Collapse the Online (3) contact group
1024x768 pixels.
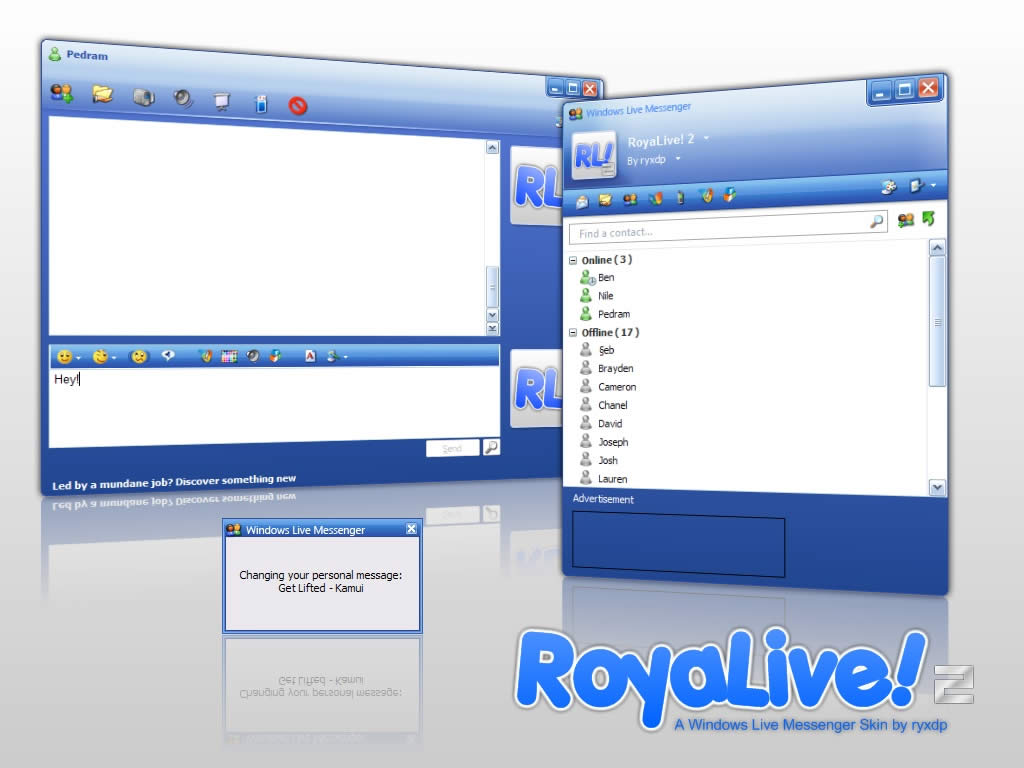point(573,260)
